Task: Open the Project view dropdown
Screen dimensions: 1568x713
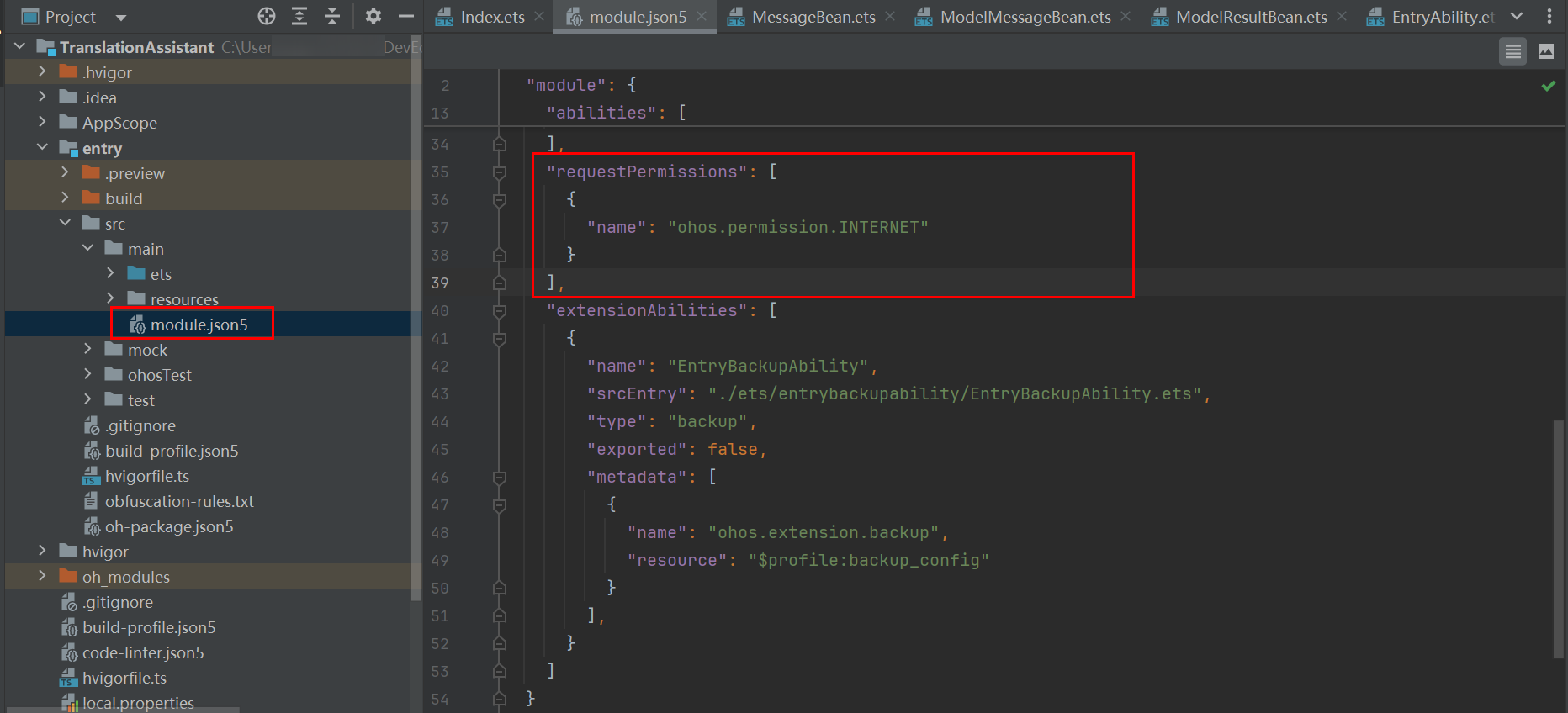Action: tap(120, 17)
